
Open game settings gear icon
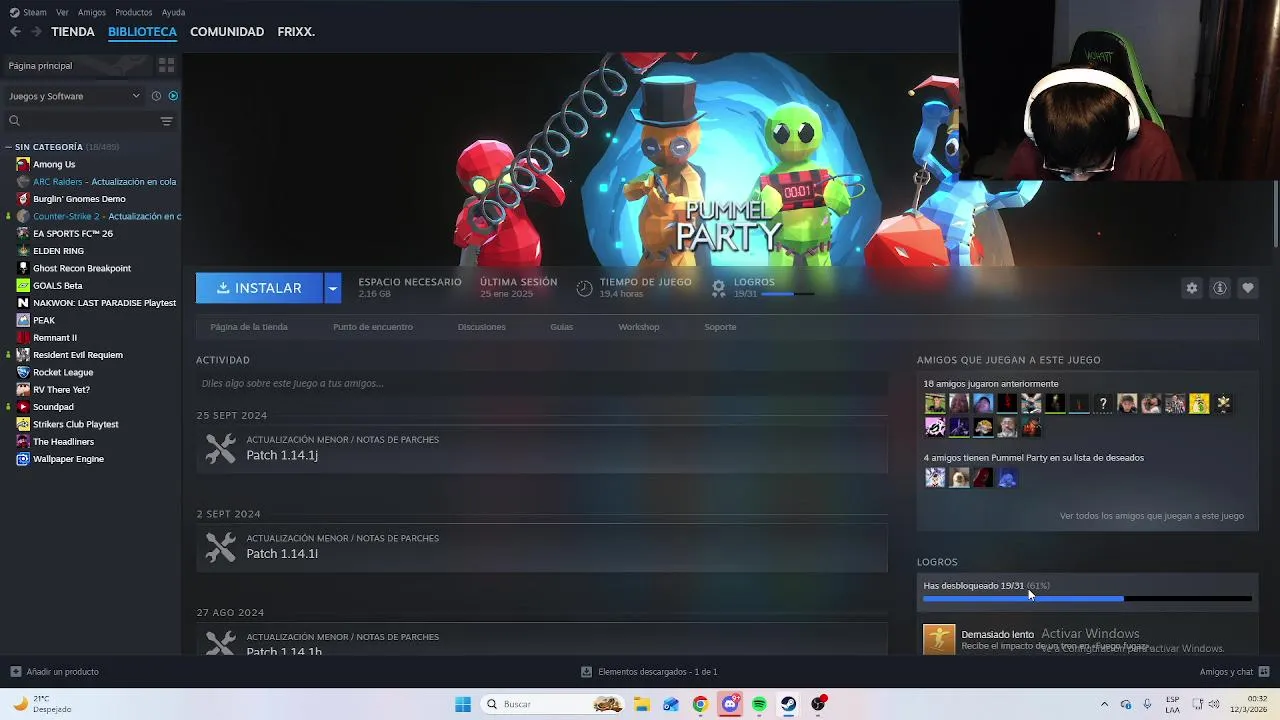click(x=1192, y=288)
